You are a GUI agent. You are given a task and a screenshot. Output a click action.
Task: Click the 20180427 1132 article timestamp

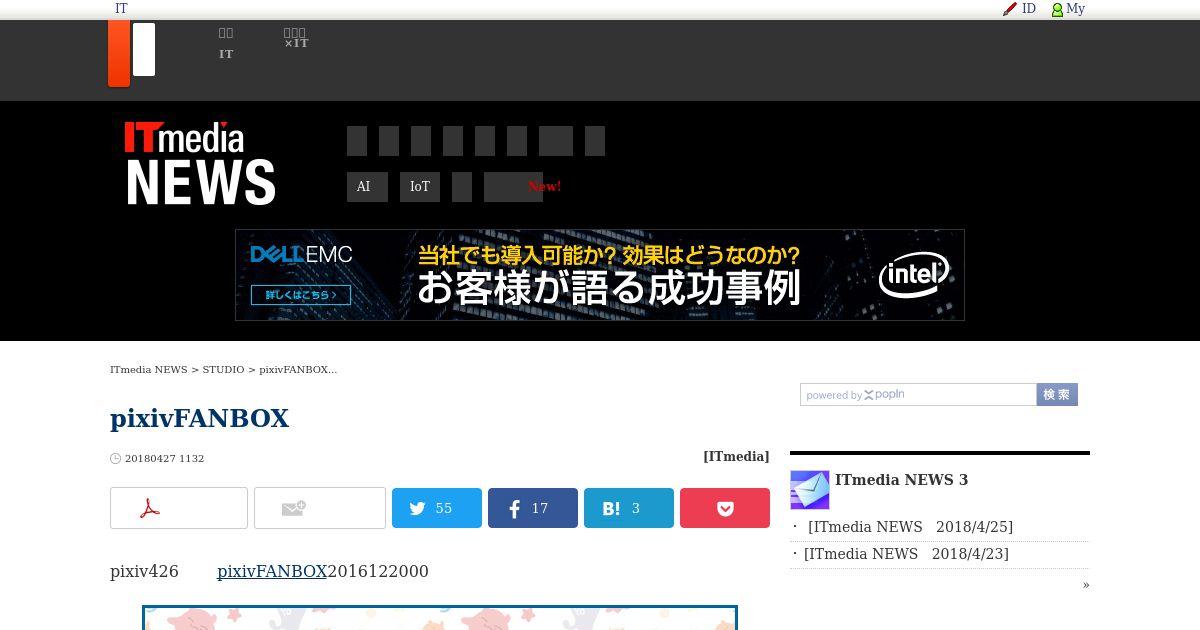(x=164, y=458)
